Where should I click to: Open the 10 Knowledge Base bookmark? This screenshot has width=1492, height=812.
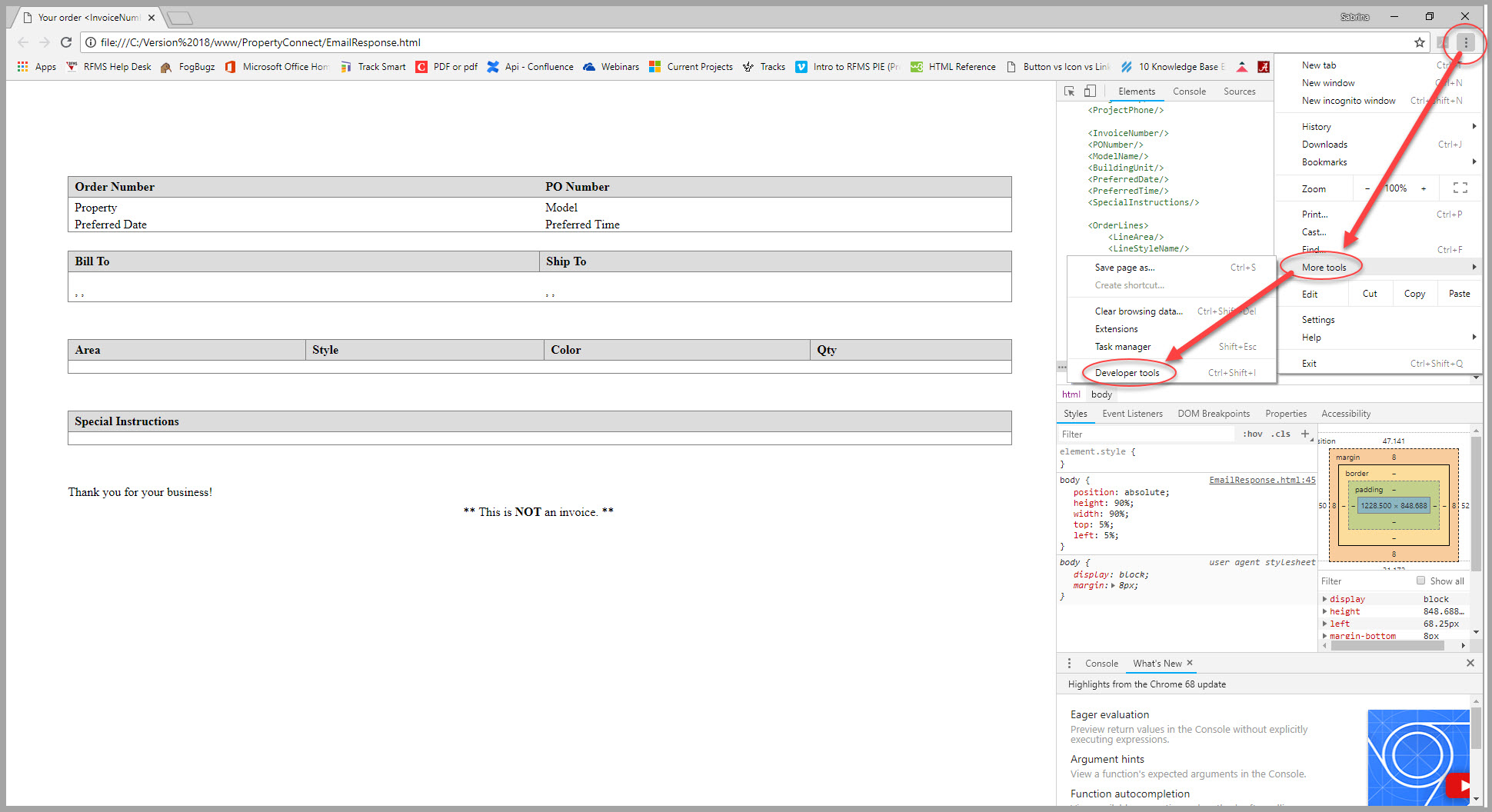[x=1173, y=67]
